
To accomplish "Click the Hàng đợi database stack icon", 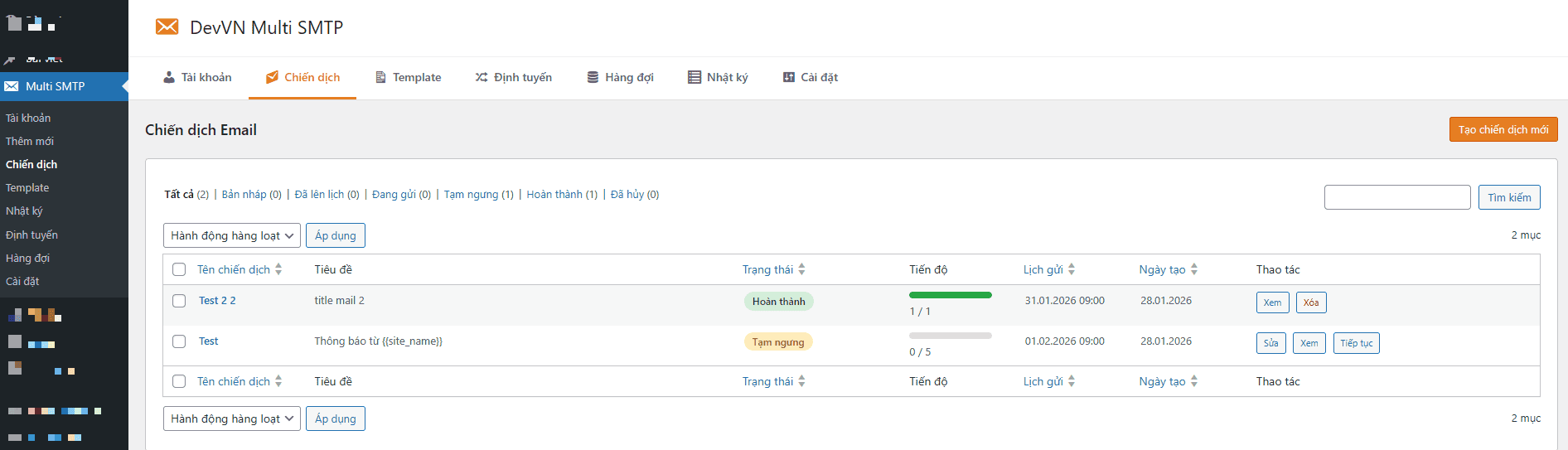I will 593,77.
